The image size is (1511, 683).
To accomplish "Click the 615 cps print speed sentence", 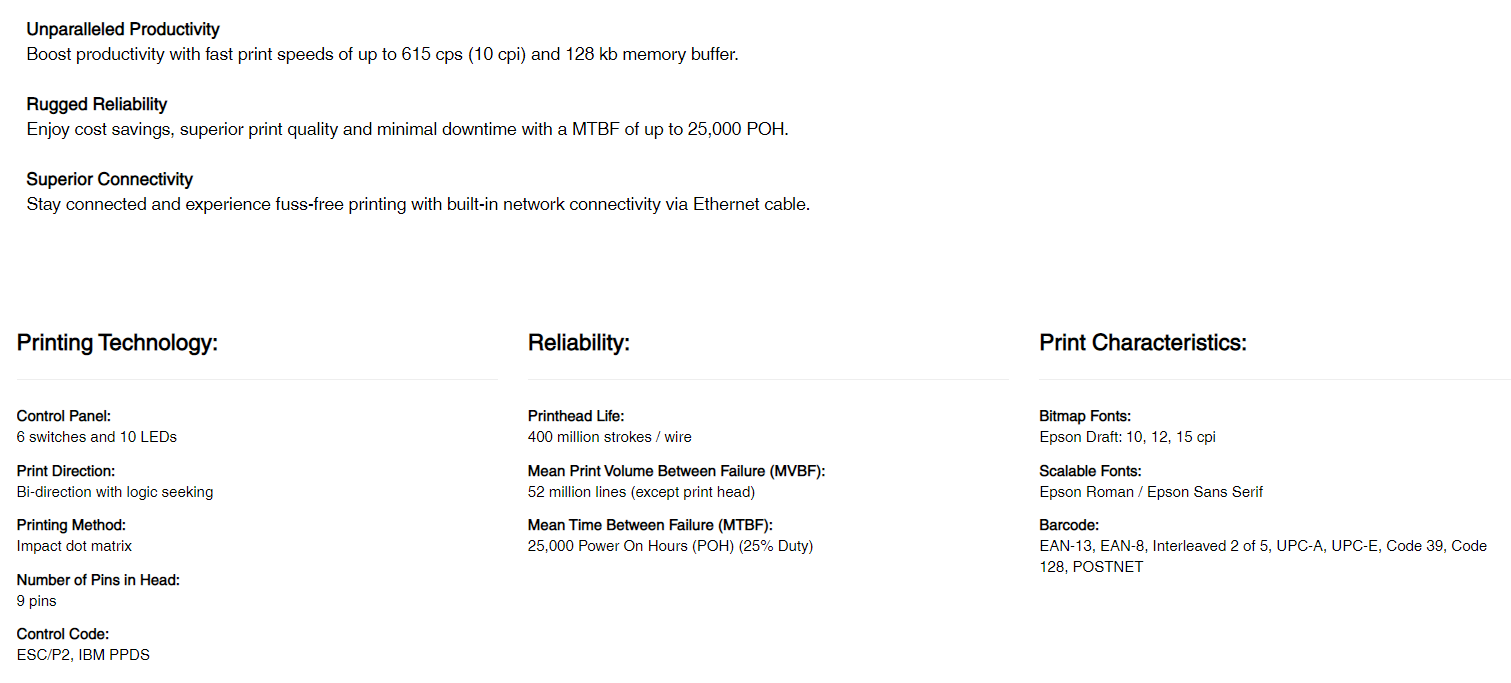I will pos(382,54).
